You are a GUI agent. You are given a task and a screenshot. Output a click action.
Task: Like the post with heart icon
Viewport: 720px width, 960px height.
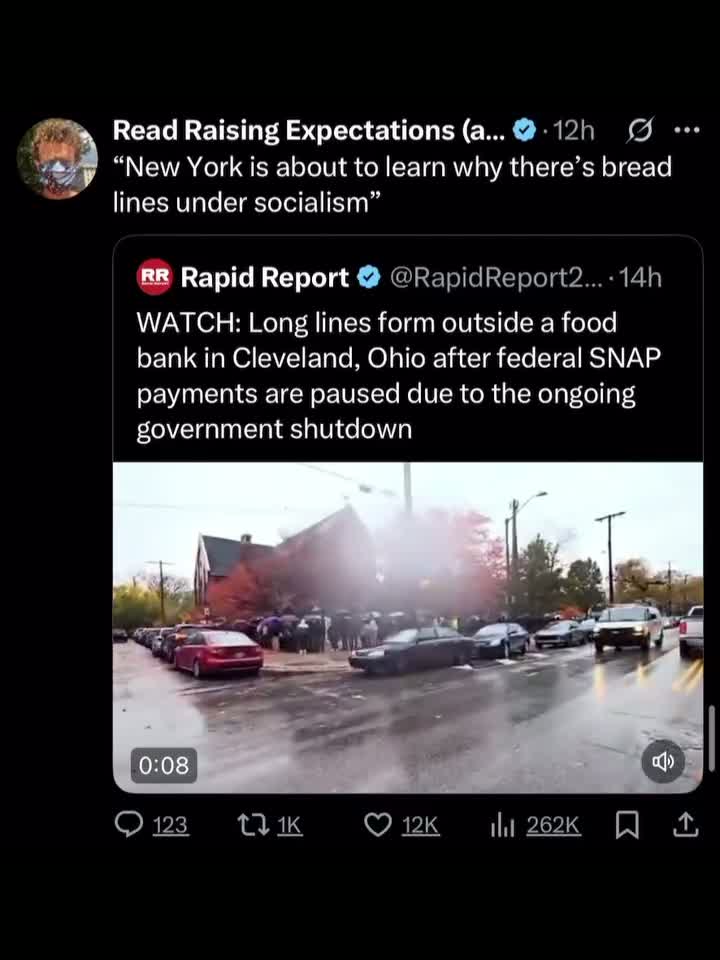point(378,826)
